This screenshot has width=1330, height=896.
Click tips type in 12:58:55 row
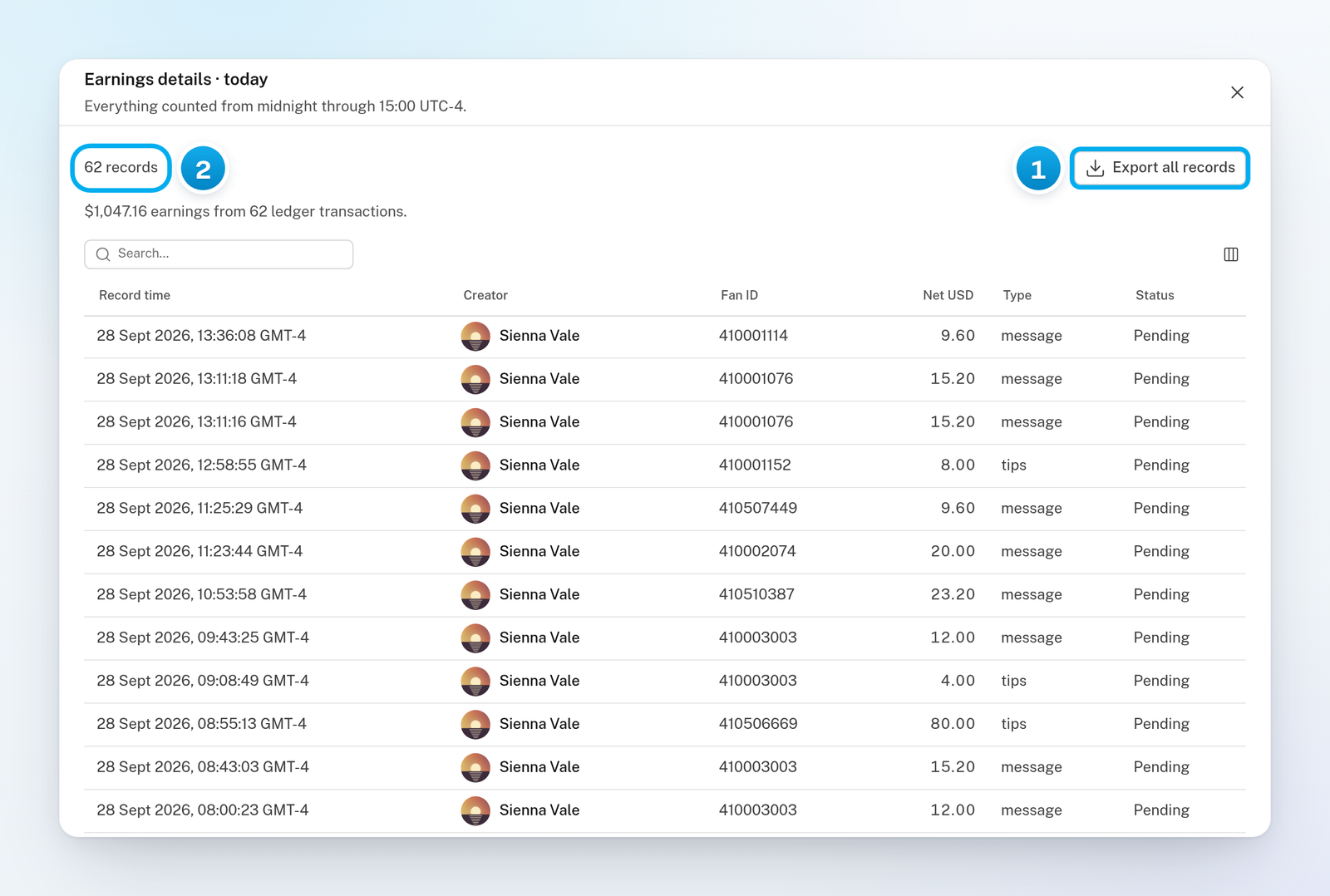[1013, 465]
